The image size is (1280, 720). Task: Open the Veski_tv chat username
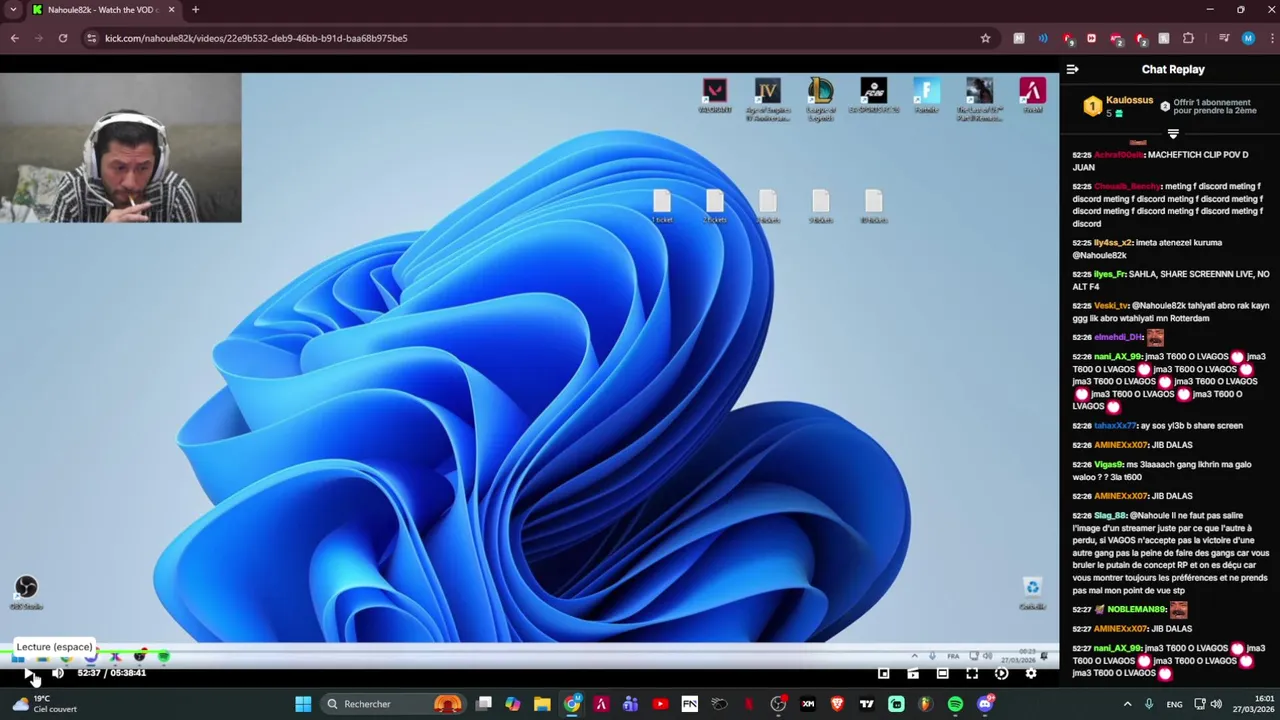1111,306
